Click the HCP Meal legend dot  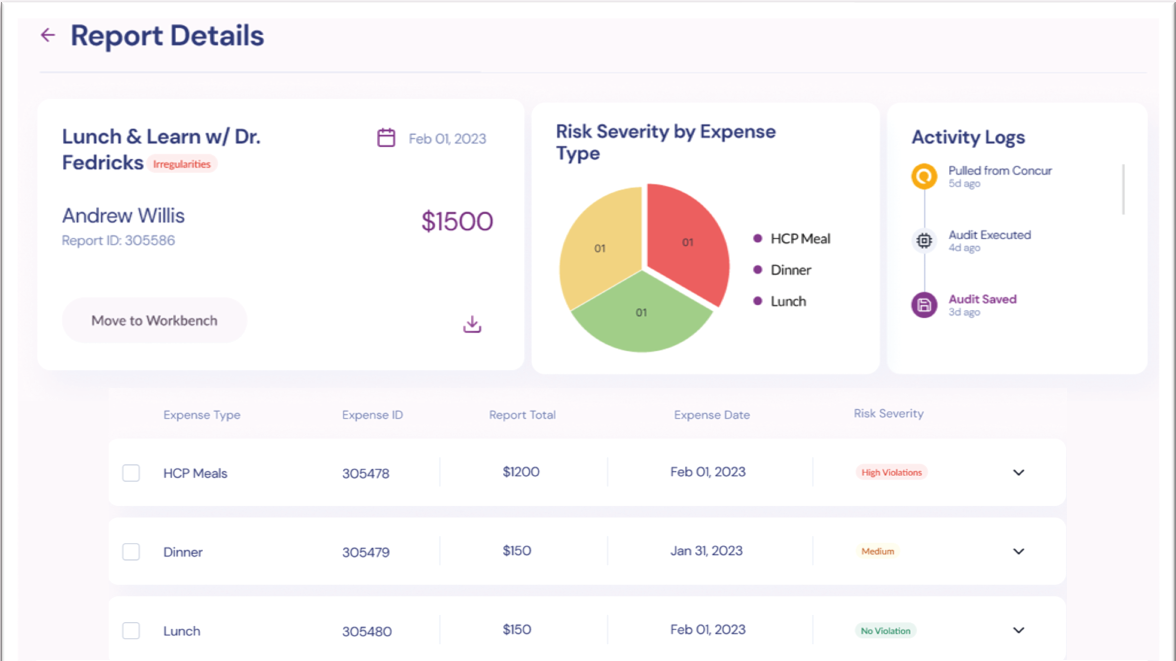757,239
